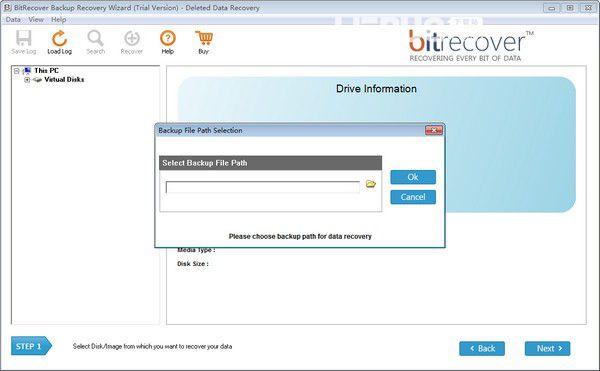
Task: Confirm with the Ok button
Action: click(413, 177)
